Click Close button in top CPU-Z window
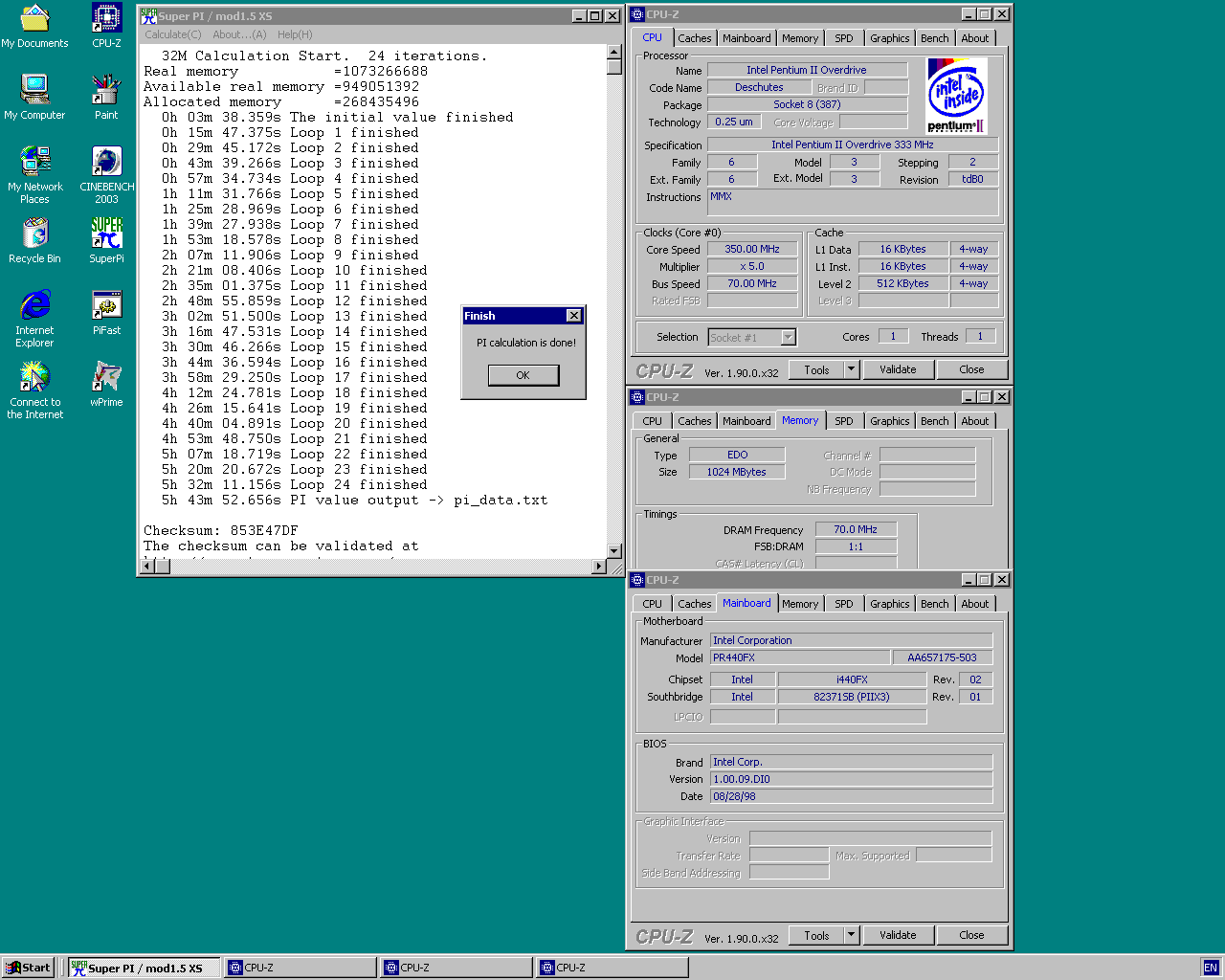The image size is (1225, 980). point(971,369)
